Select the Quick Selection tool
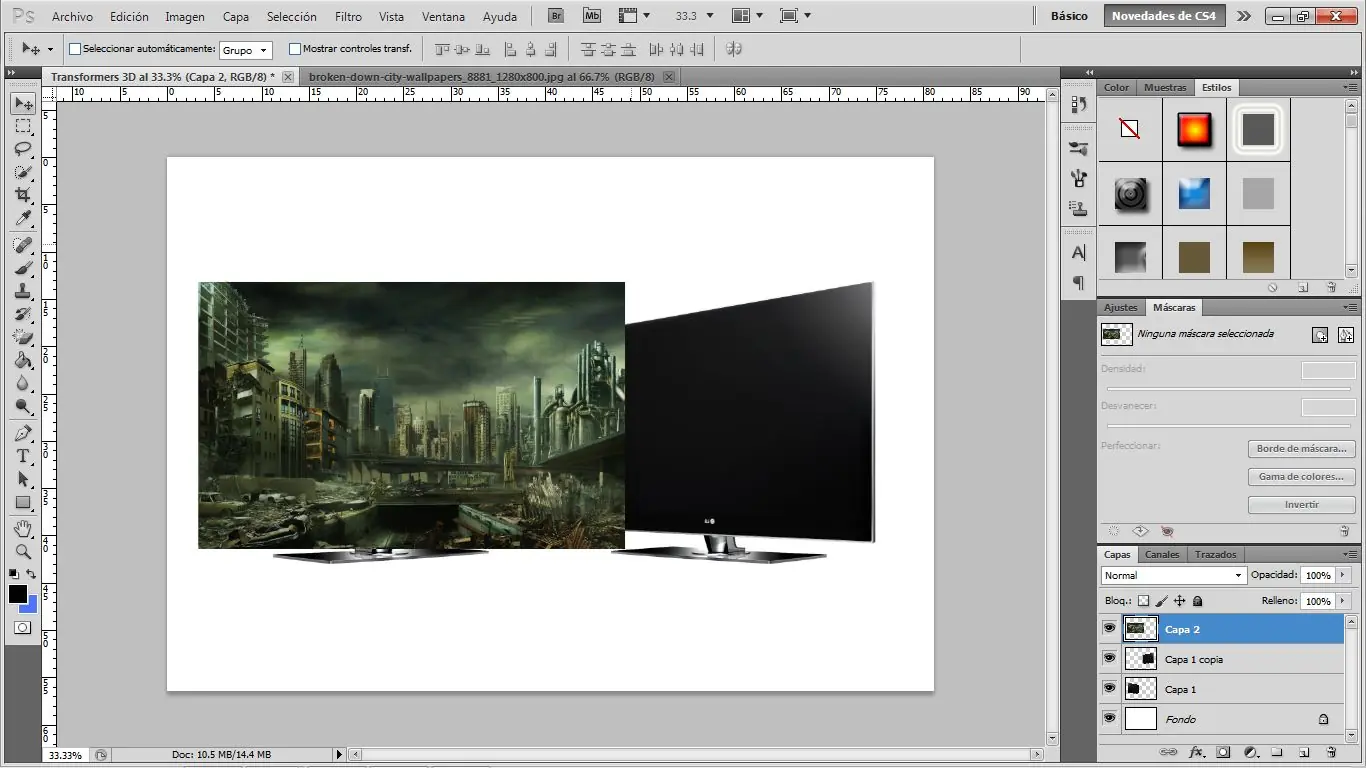This screenshot has height=768, width=1366. point(23,172)
